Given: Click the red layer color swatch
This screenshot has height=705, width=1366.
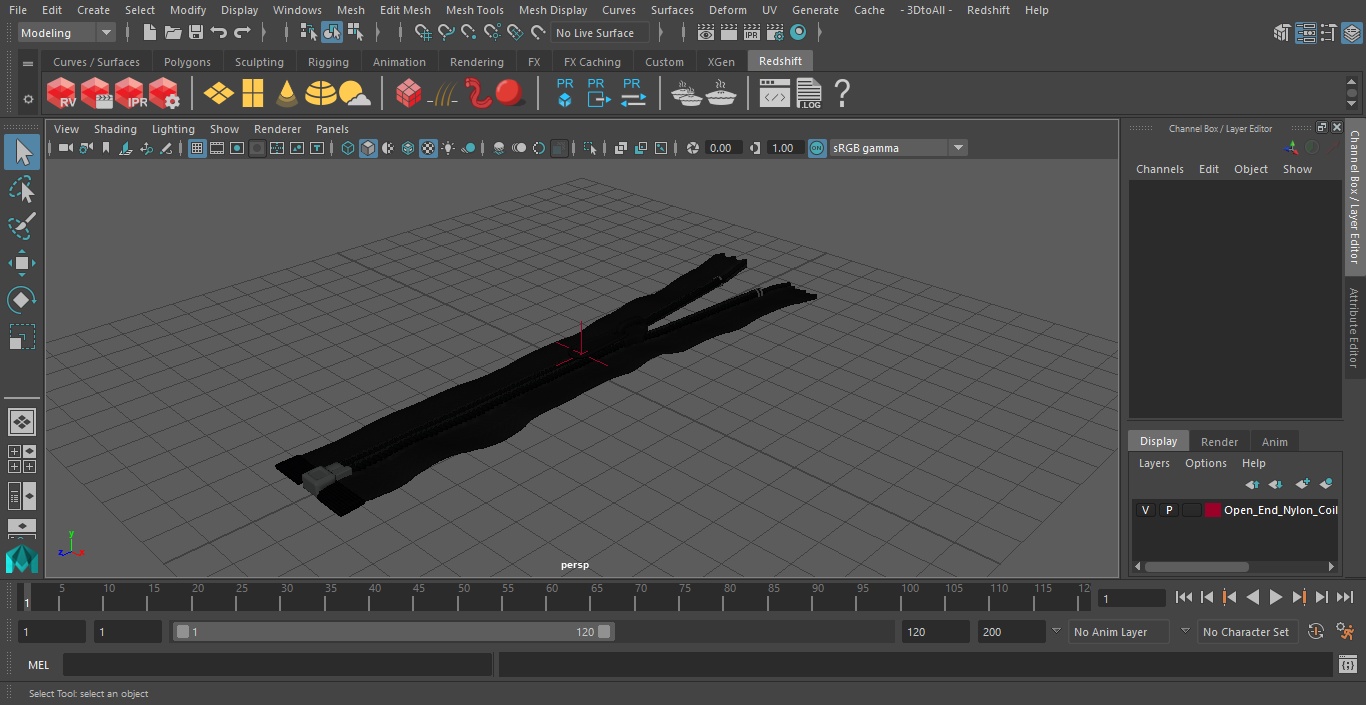Looking at the screenshot, I should (x=1213, y=510).
